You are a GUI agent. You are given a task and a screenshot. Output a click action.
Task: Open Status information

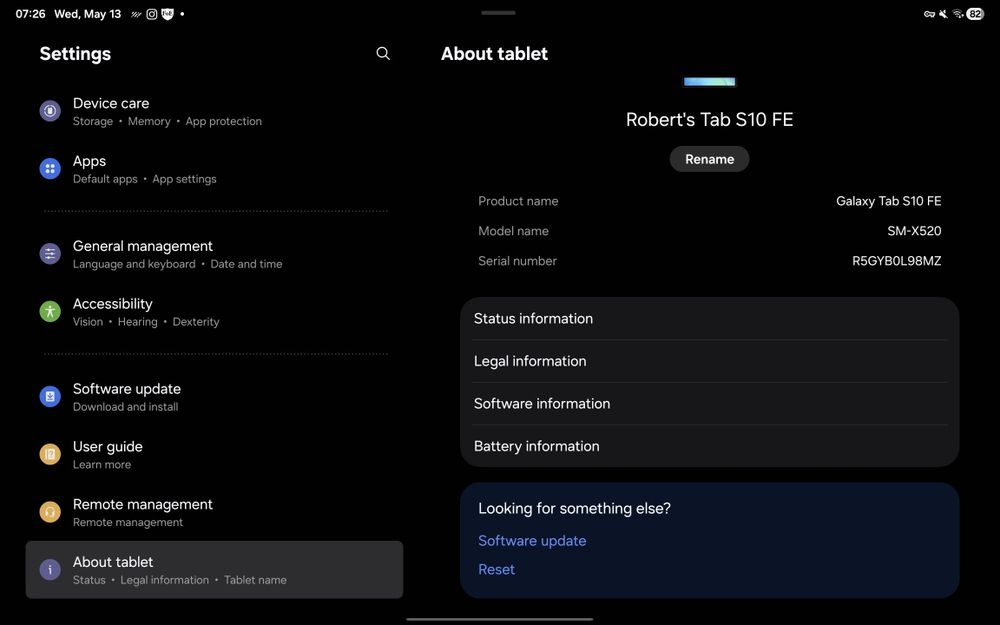[709, 319]
